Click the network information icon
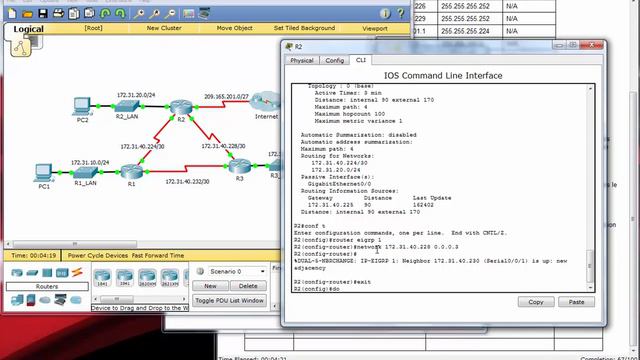The width and height of the screenshot is (640, 360). [385, 14]
